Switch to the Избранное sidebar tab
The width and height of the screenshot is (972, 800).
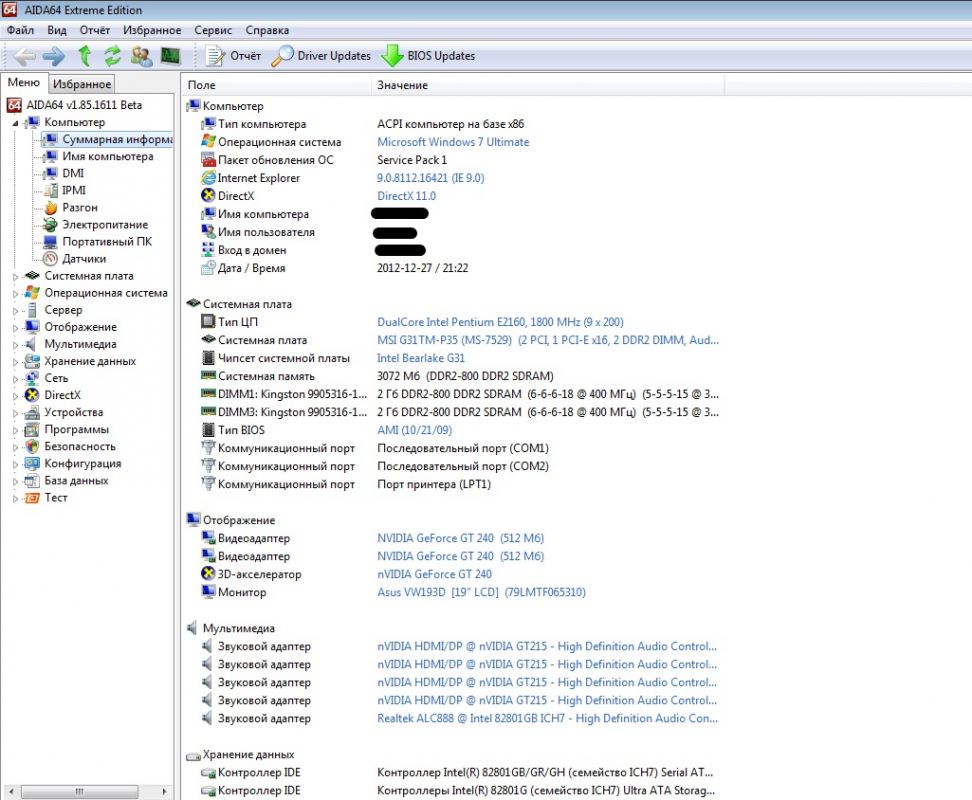pos(82,84)
